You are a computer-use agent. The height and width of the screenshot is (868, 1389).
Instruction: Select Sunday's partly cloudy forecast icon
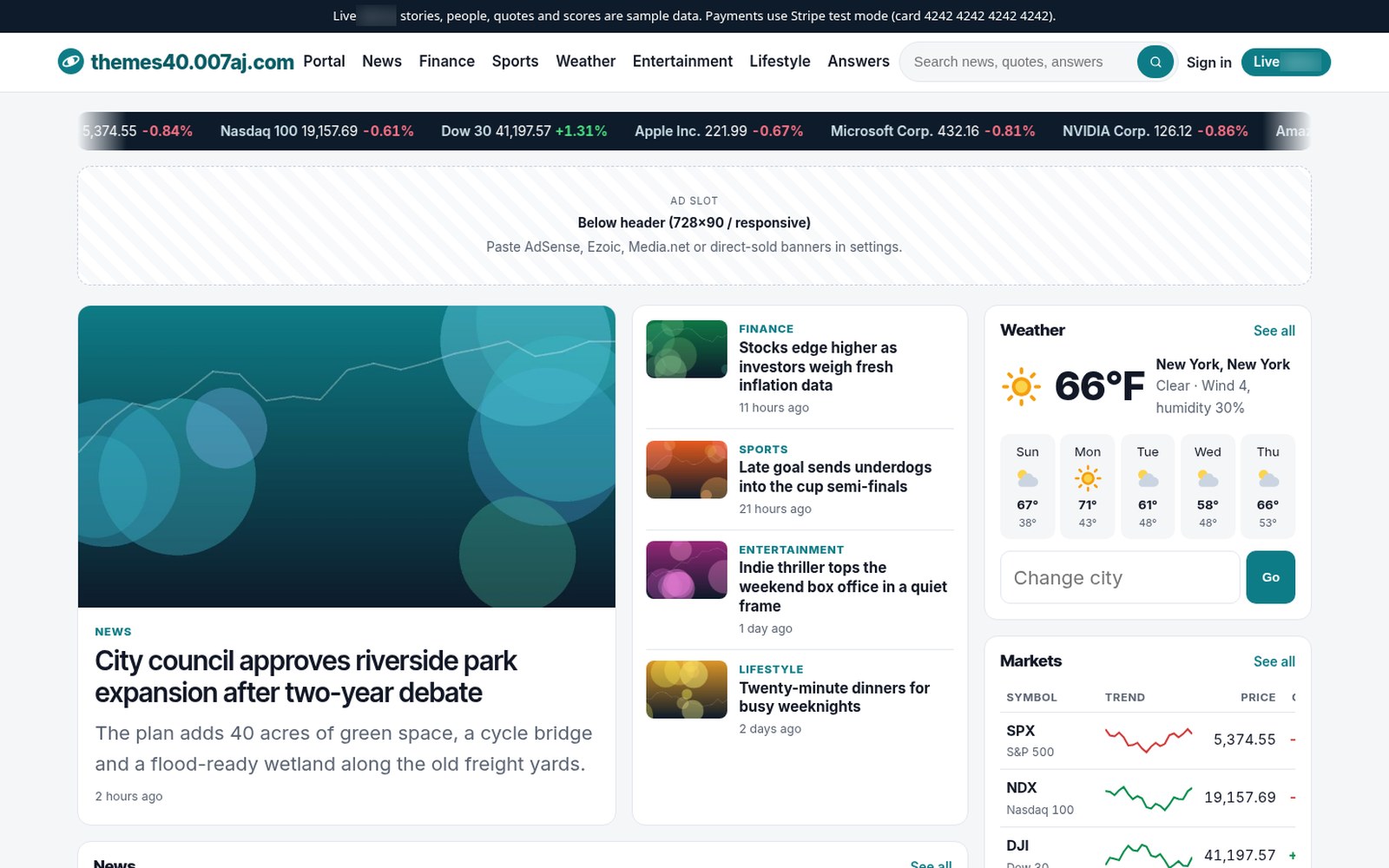click(1027, 478)
